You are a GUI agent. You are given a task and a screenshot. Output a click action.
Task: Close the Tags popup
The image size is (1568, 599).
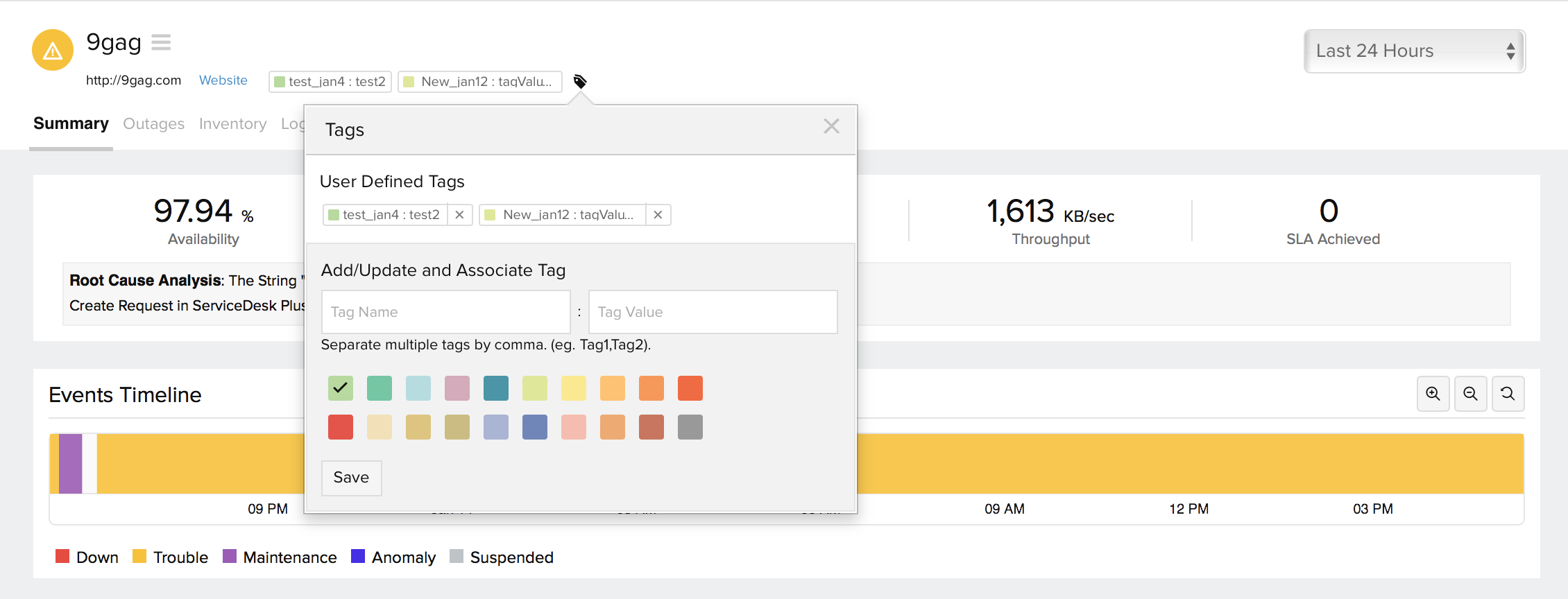(831, 126)
